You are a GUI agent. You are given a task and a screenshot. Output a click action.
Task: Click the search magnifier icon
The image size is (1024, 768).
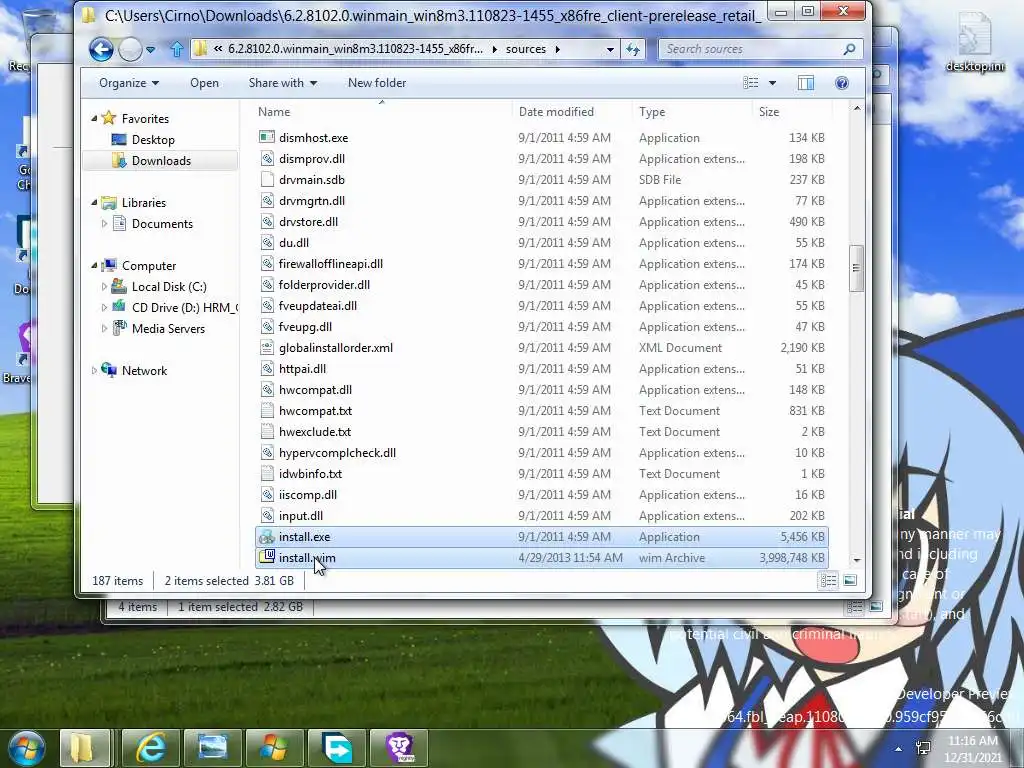850,49
